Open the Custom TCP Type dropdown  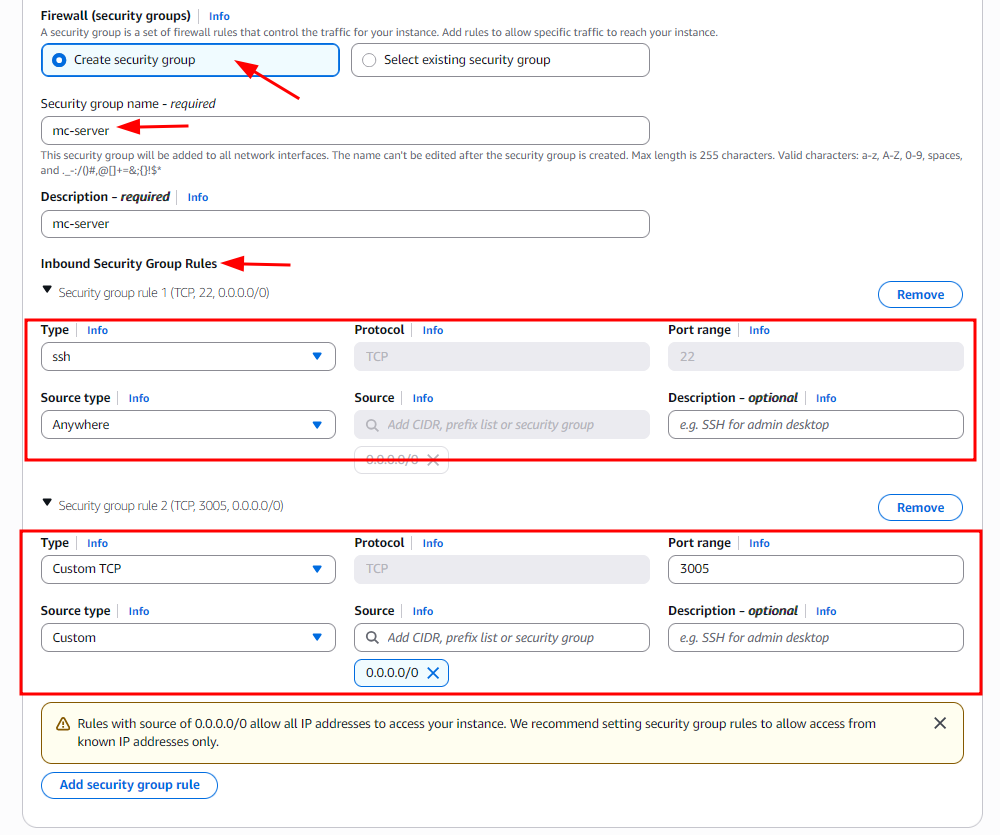[188, 570]
